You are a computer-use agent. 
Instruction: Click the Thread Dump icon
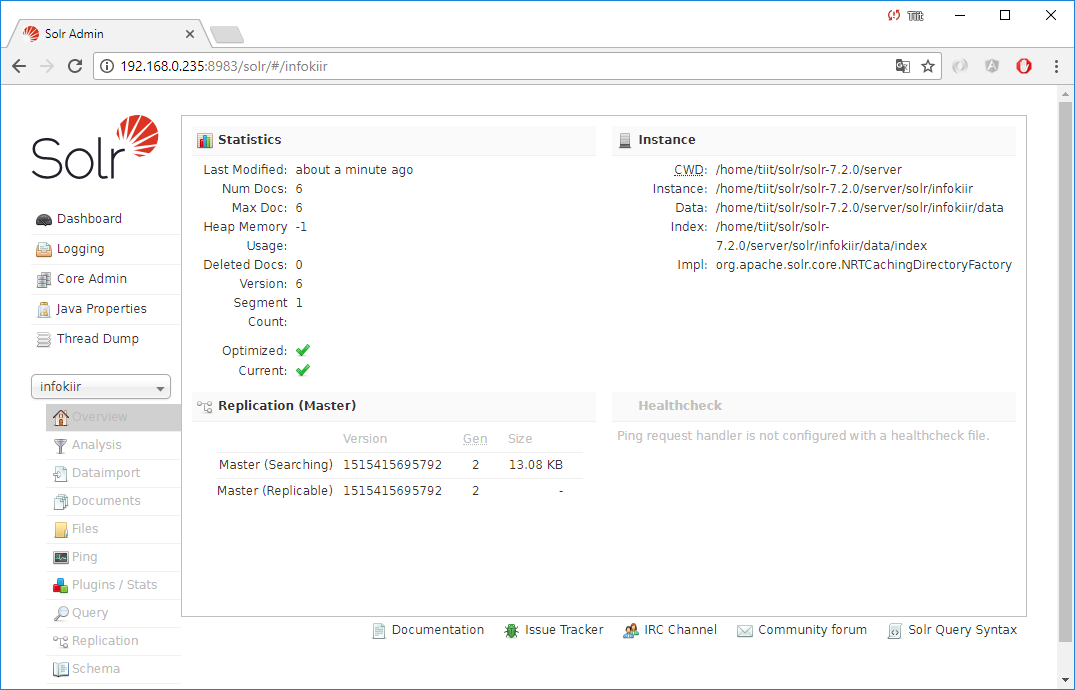pos(43,339)
